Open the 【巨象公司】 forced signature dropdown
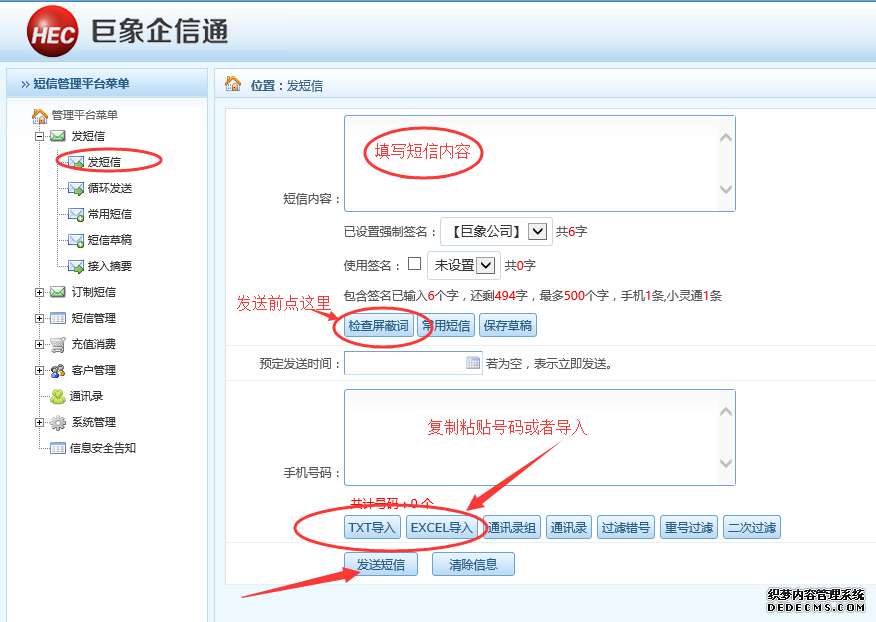 tap(538, 231)
